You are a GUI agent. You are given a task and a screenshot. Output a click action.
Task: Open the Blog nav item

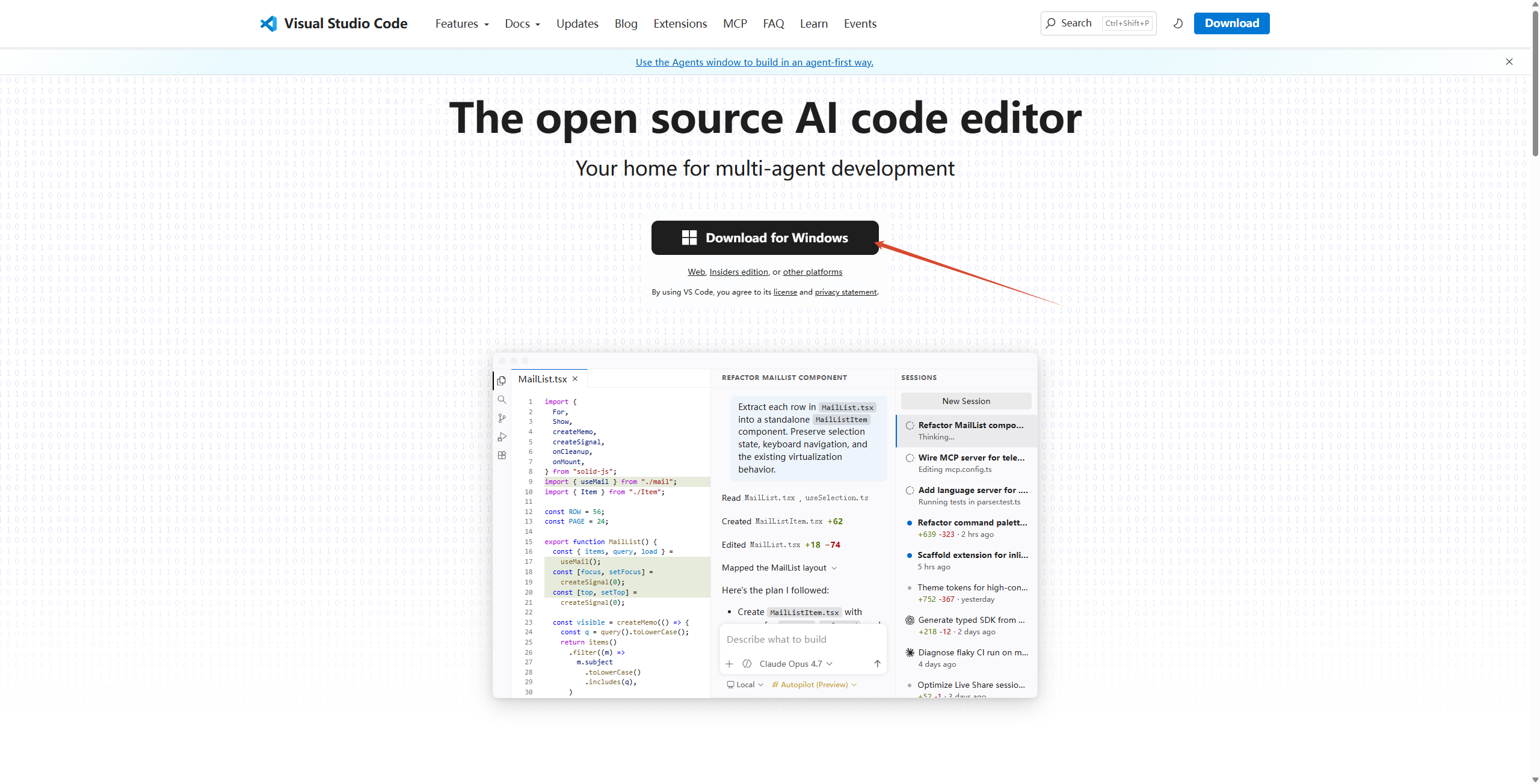tap(626, 24)
